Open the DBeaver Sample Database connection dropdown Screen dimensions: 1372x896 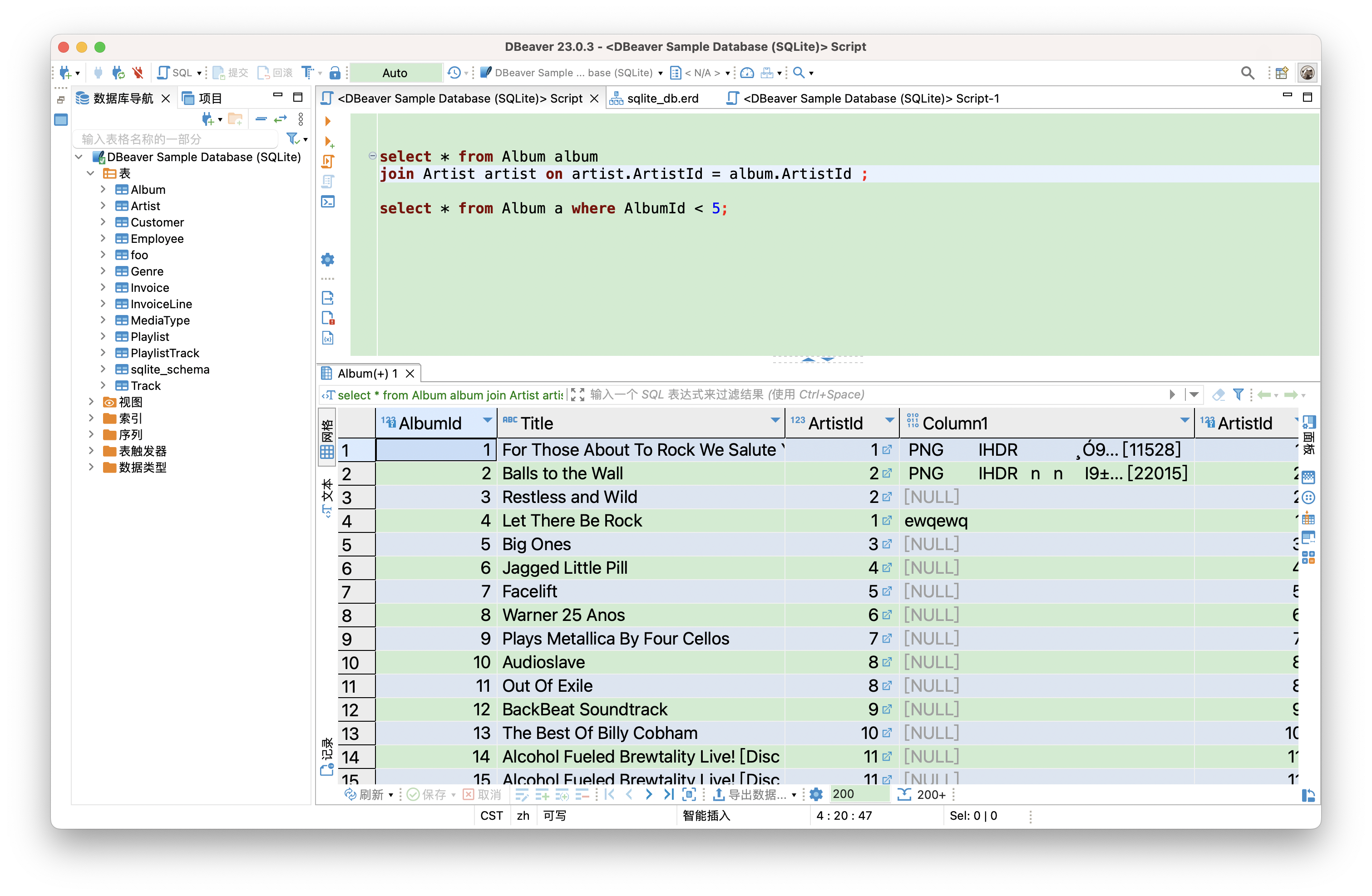660,72
